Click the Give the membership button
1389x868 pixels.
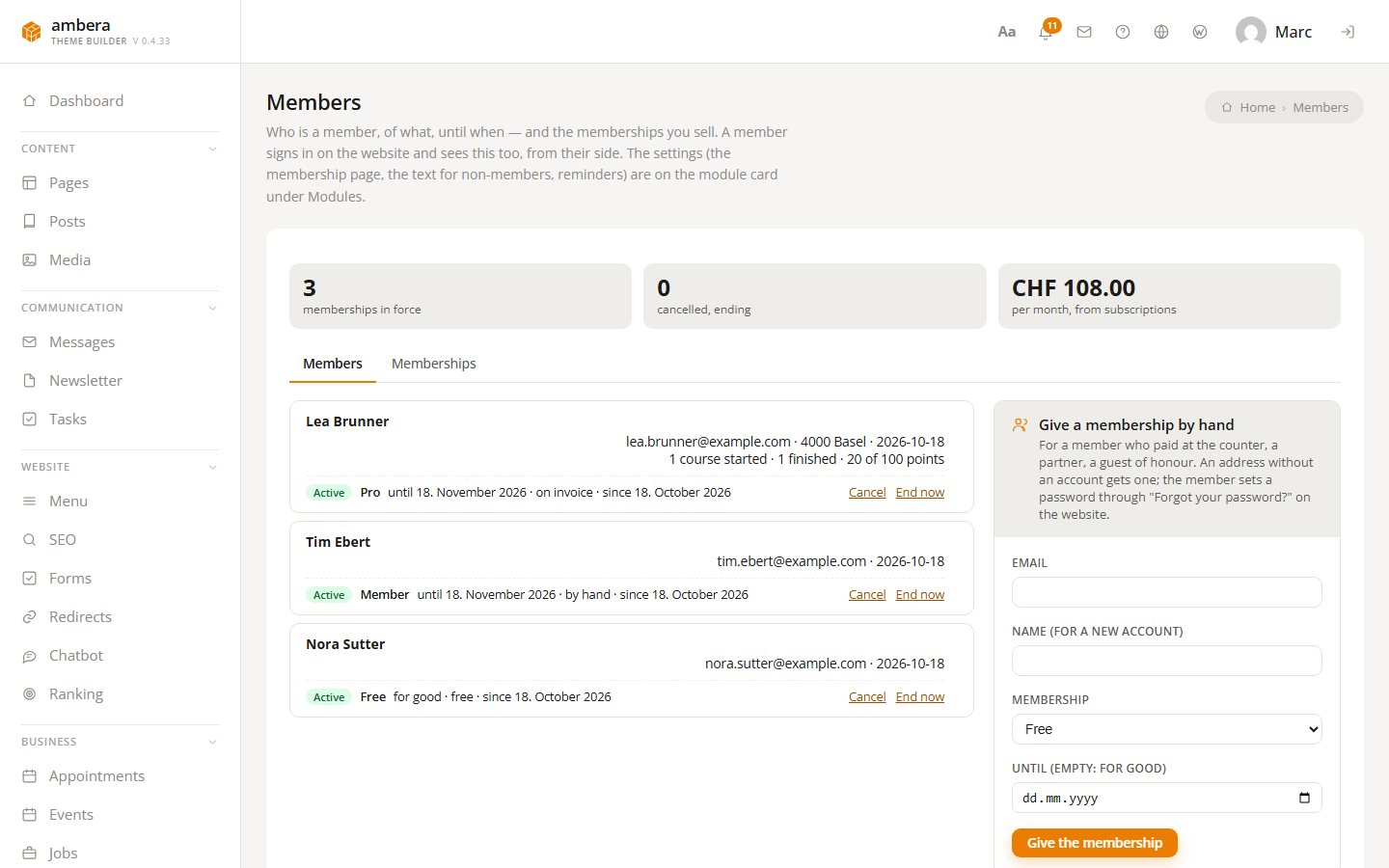pos(1095,843)
